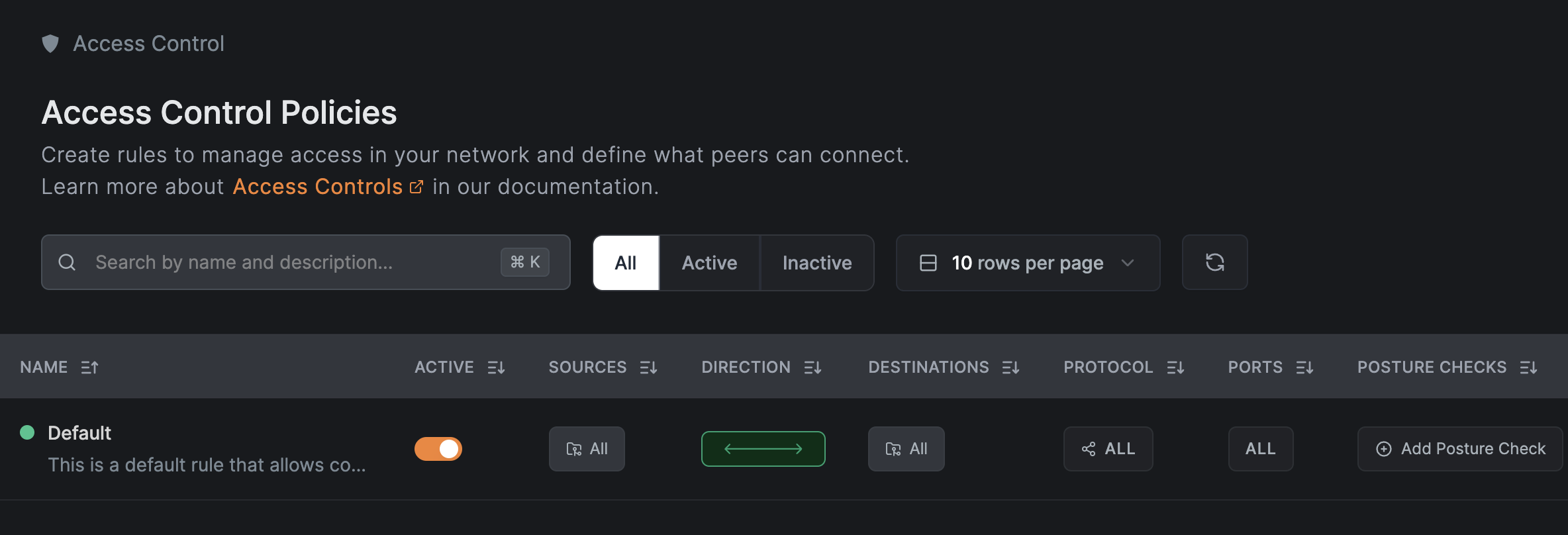1568x535 pixels.
Task: Focus the search by name field
Action: click(x=291, y=263)
